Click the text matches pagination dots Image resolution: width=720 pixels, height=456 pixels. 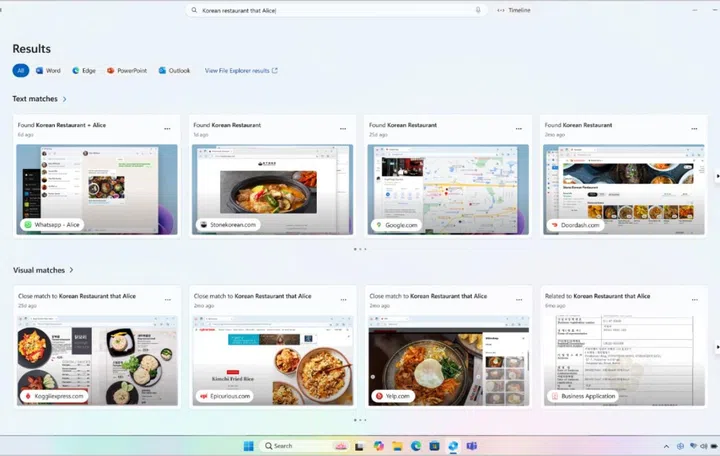[359, 249]
